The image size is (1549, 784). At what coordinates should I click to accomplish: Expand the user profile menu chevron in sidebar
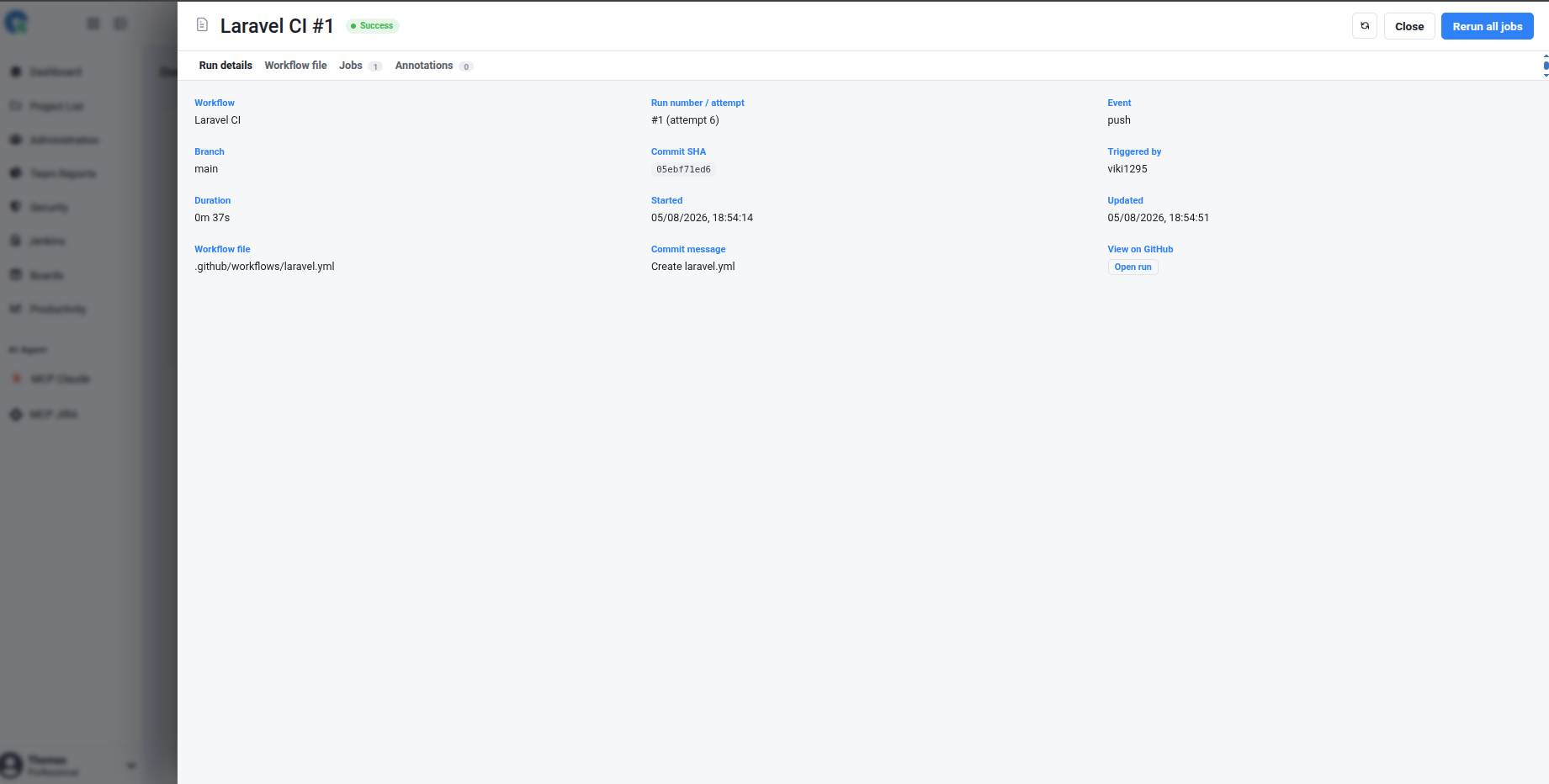pos(131,765)
